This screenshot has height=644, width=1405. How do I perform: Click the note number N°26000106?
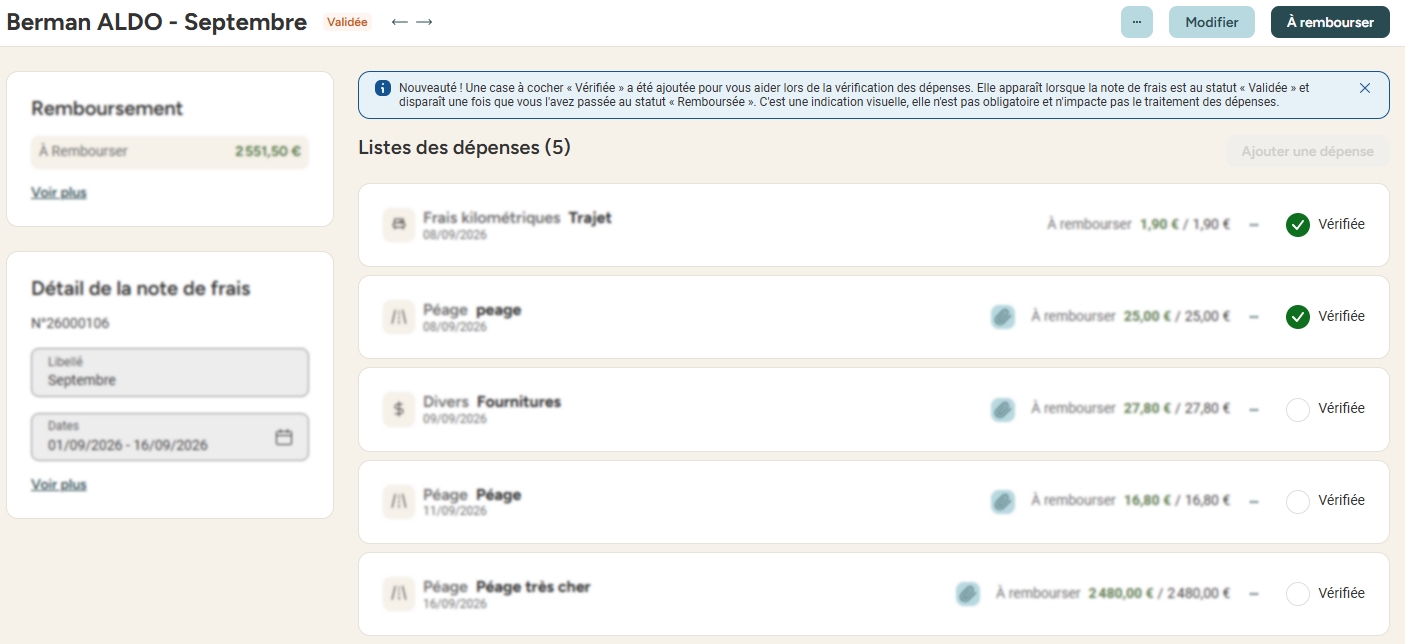coord(68,323)
